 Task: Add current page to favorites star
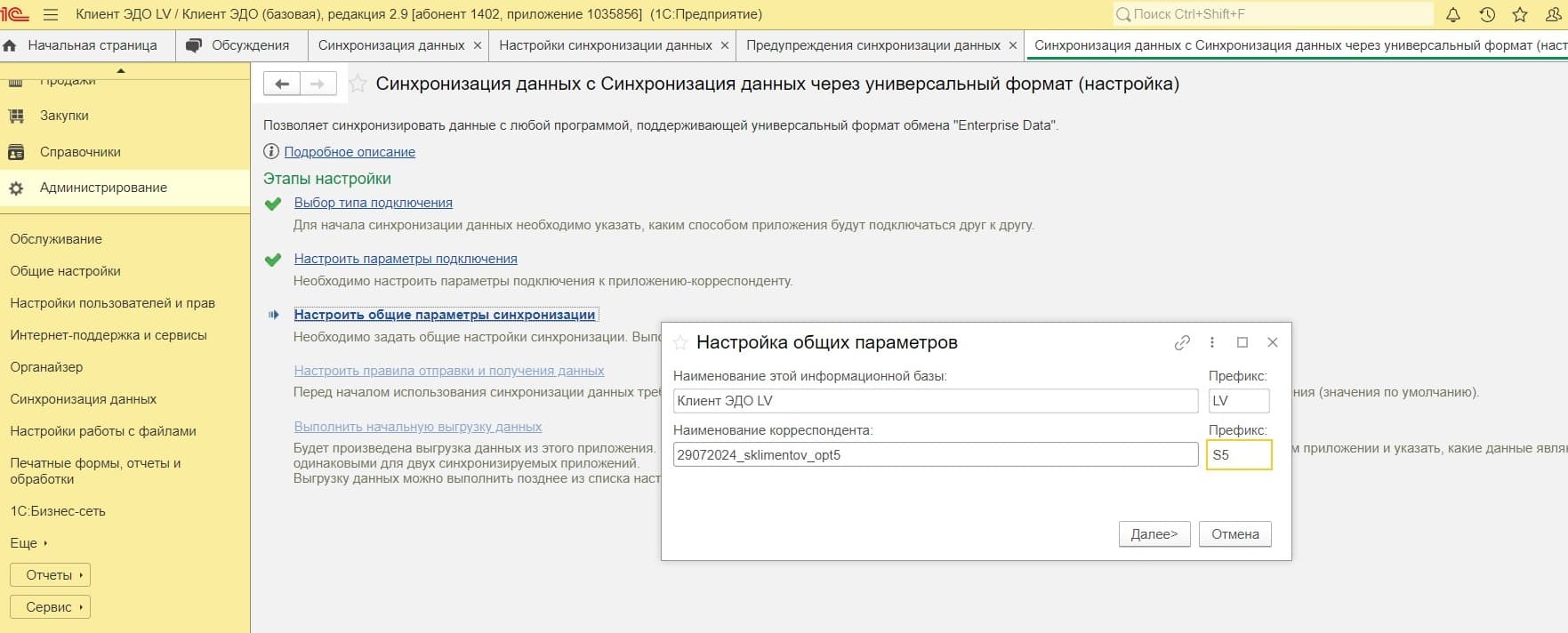tap(358, 84)
